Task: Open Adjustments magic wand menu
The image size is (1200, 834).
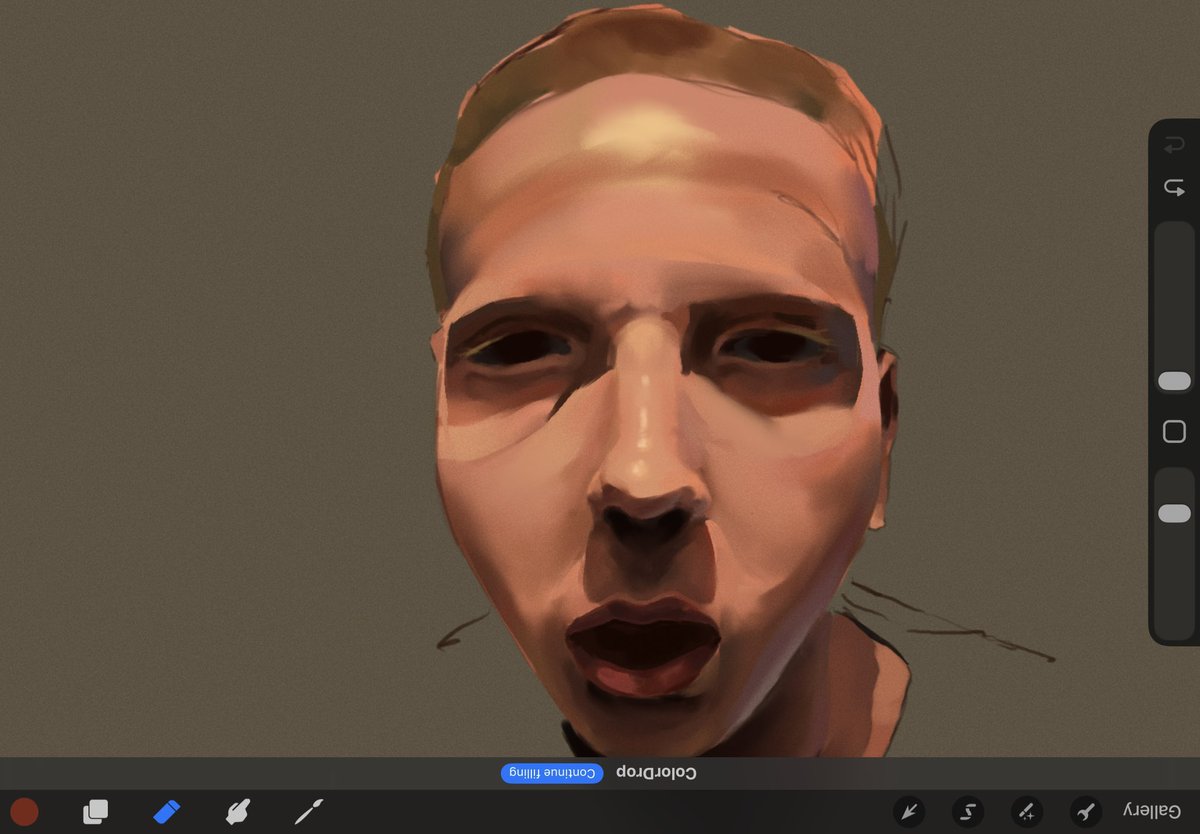Action: point(1027,811)
